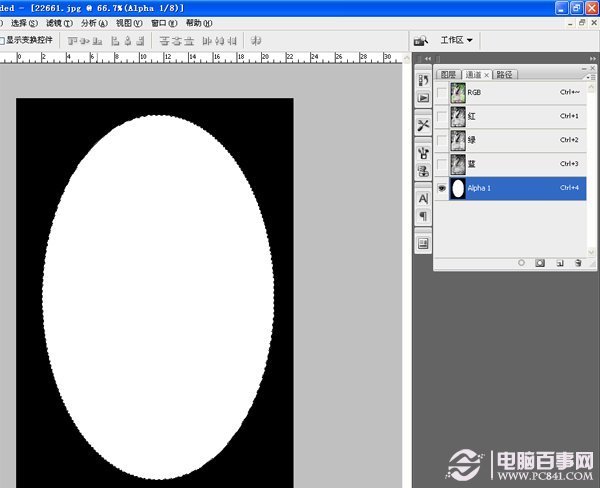Create a new channel in Channels panel
Viewport: 600px width, 488px height.
point(560,262)
